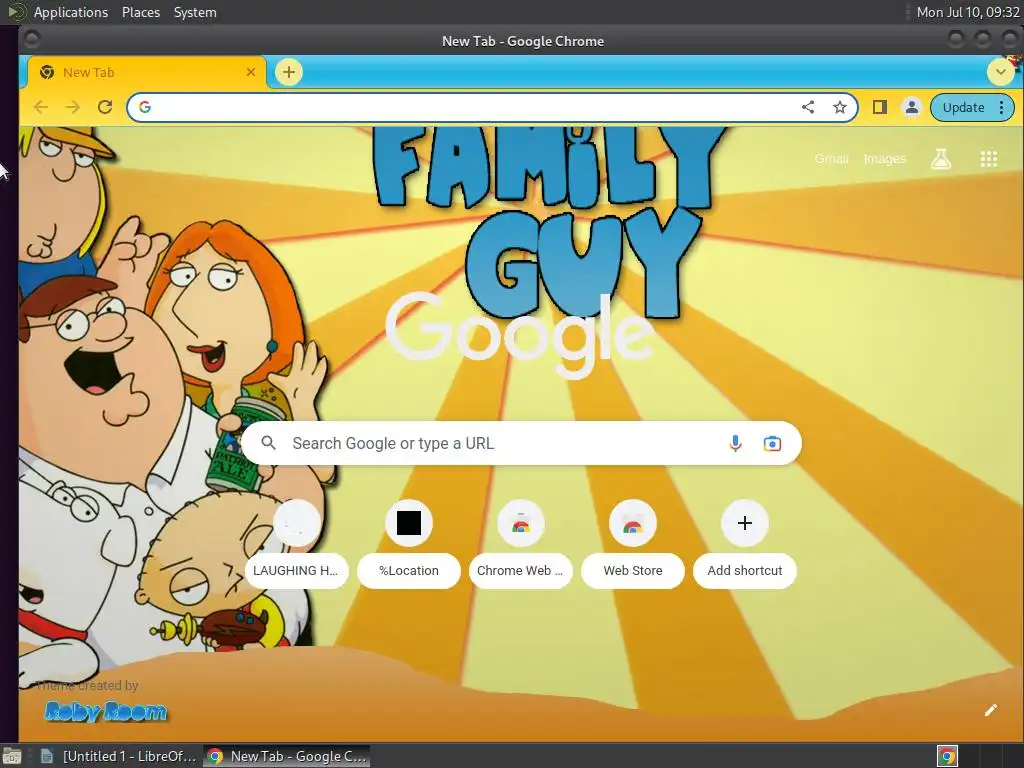Select New Tab - Google Chrome taskbar entry
Image resolution: width=1024 pixels, height=768 pixels.
pyautogui.click(x=287, y=756)
